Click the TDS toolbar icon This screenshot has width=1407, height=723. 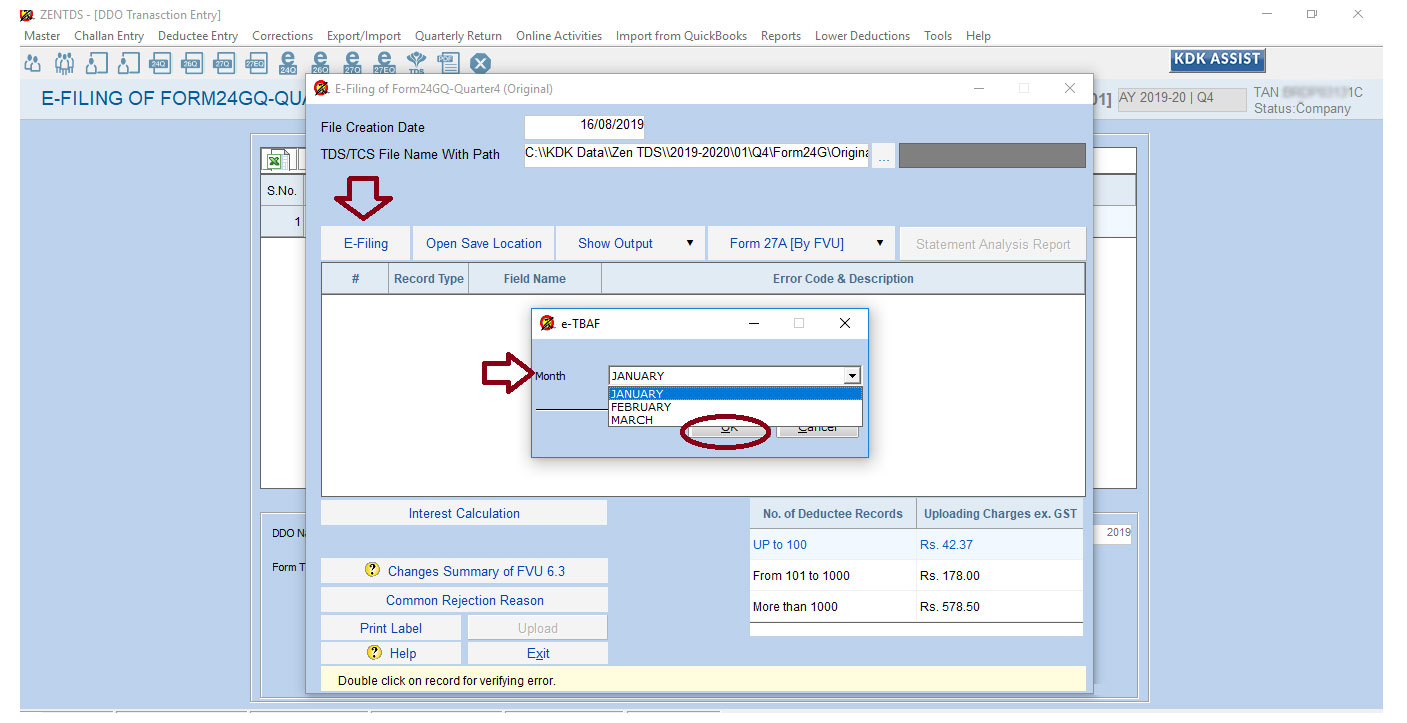pyautogui.click(x=416, y=63)
